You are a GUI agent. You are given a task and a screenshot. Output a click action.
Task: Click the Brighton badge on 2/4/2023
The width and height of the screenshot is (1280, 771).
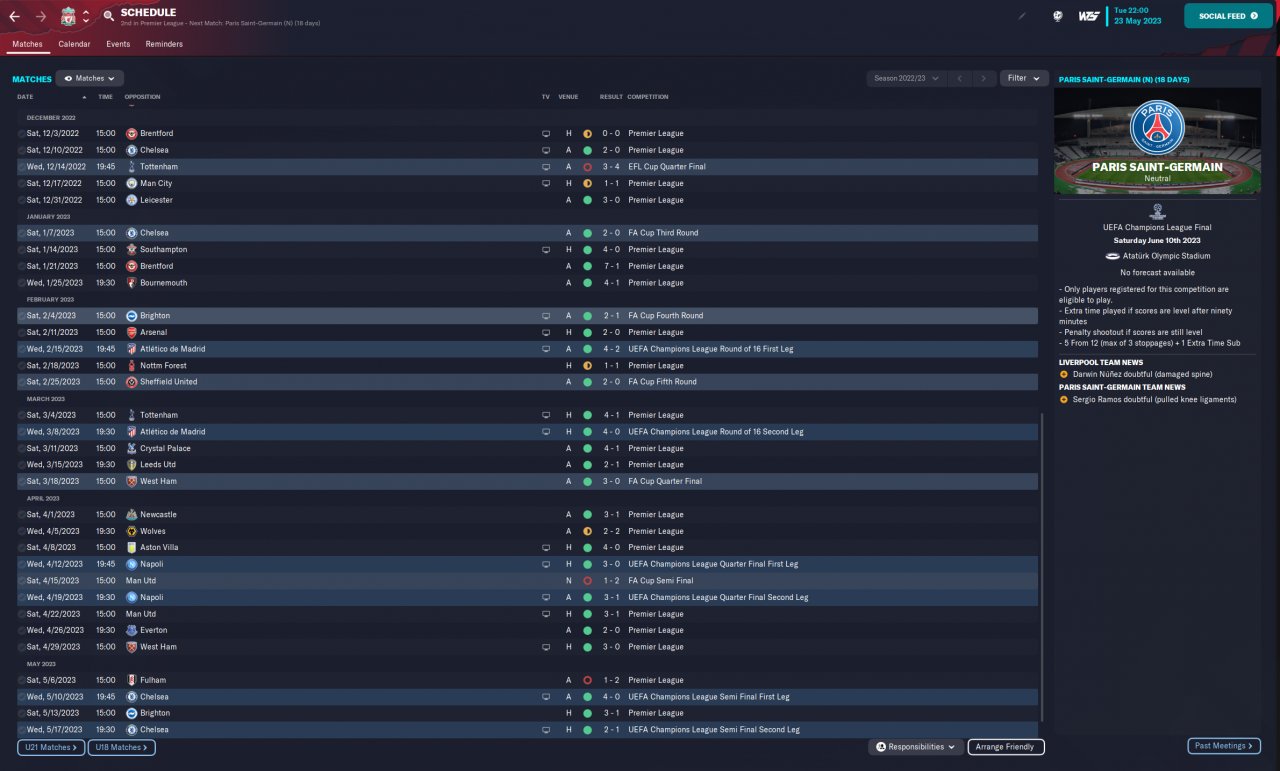click(x=131, y=315)
